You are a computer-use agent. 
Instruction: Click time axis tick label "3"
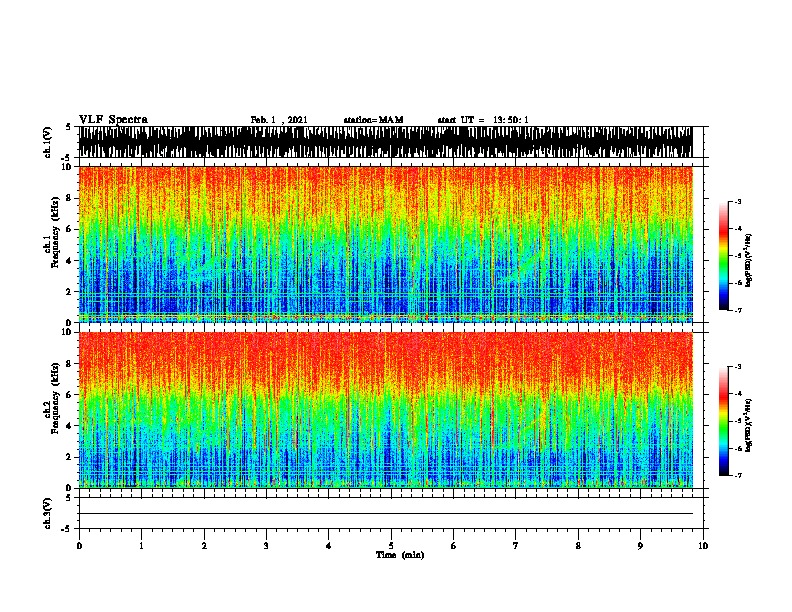[266, 546]
